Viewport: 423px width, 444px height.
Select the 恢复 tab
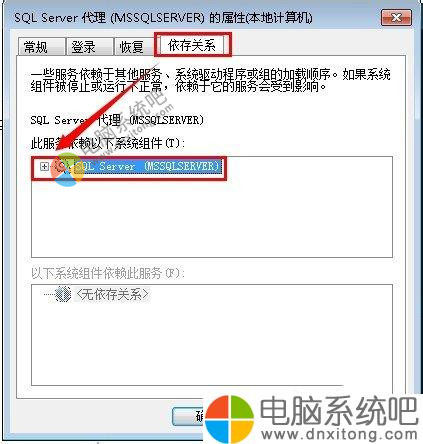(x=134, y=46)
